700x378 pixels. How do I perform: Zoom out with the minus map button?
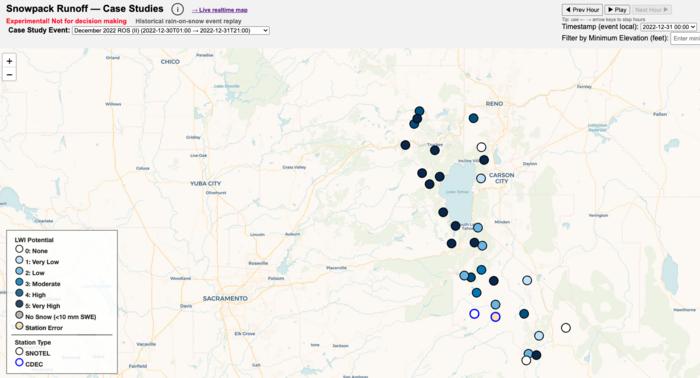9,75
